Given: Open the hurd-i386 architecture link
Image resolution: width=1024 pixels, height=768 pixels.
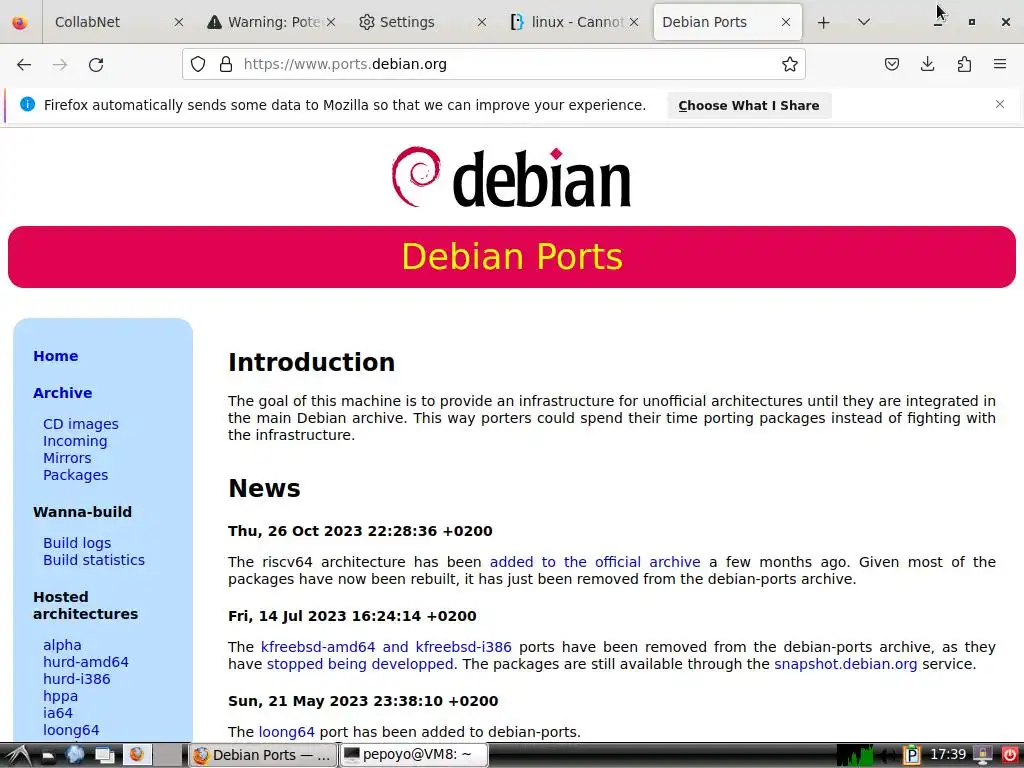Looking at the screenshot, I should pyautogui.click(x=76, y=679).
